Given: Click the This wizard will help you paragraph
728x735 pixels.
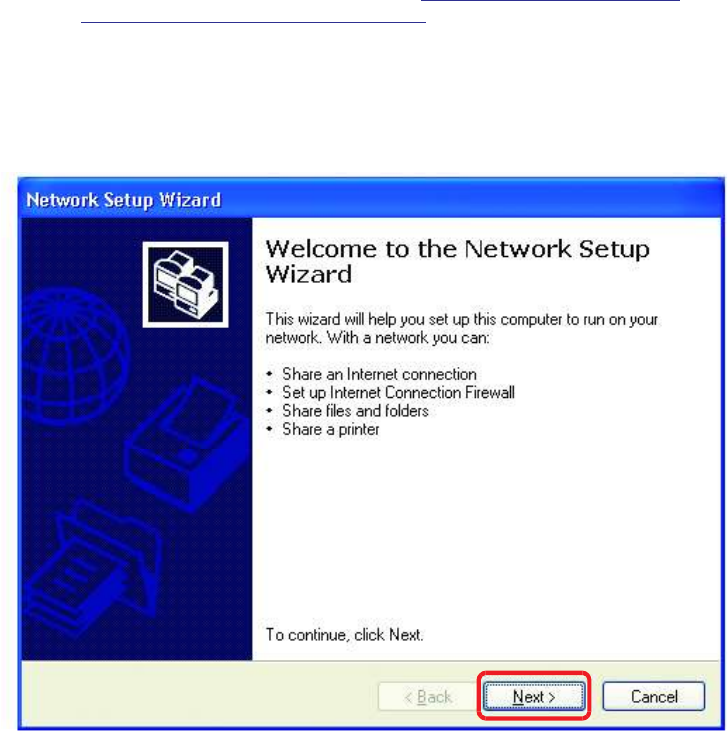Looking at the screenshot, I should pos(462,328).
